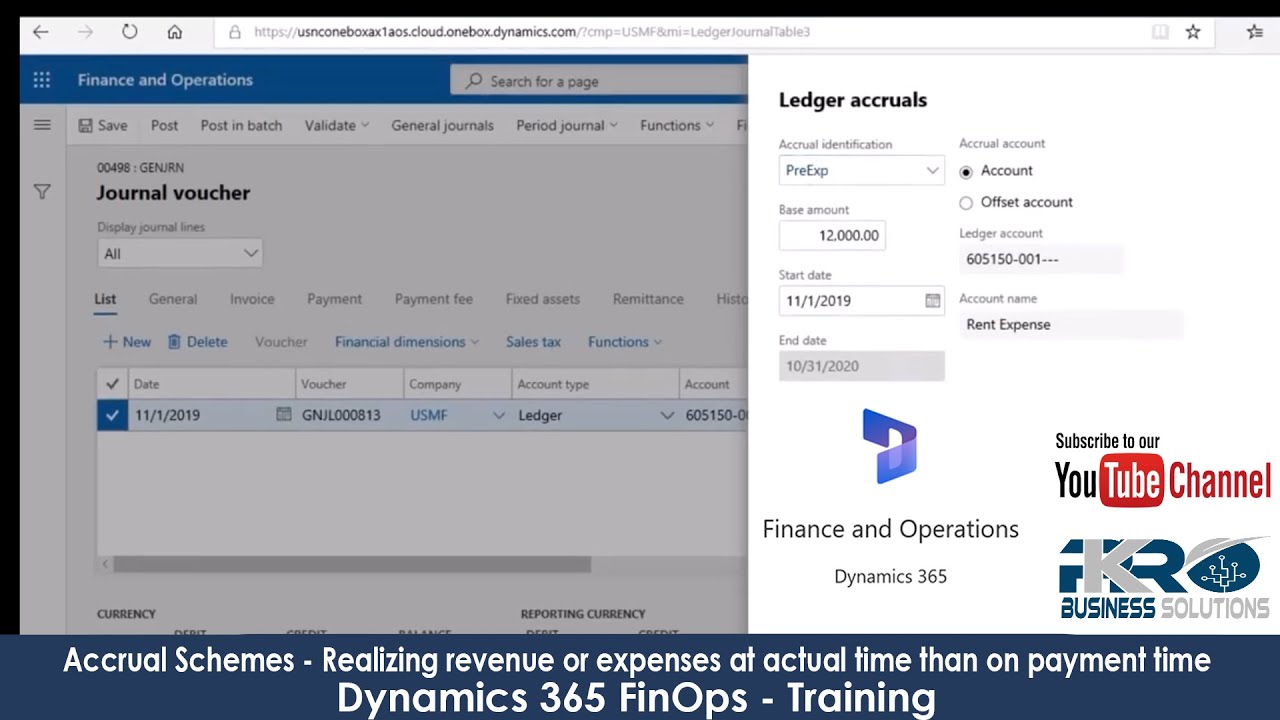This screenshot has width=1280, height=720.
Task: Click the Dynamics 365 logo
Action: [890, 446]
